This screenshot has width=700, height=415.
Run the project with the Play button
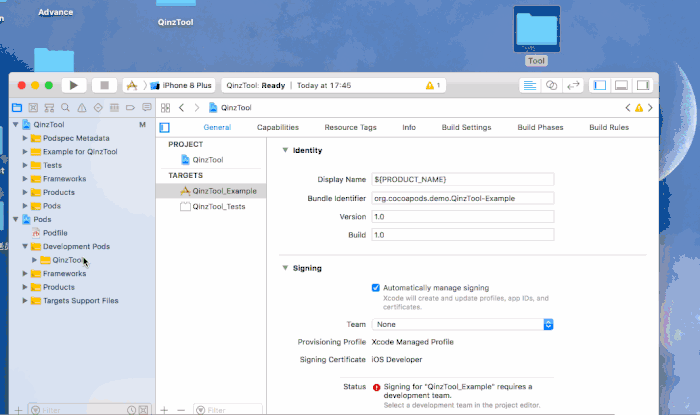74,85
